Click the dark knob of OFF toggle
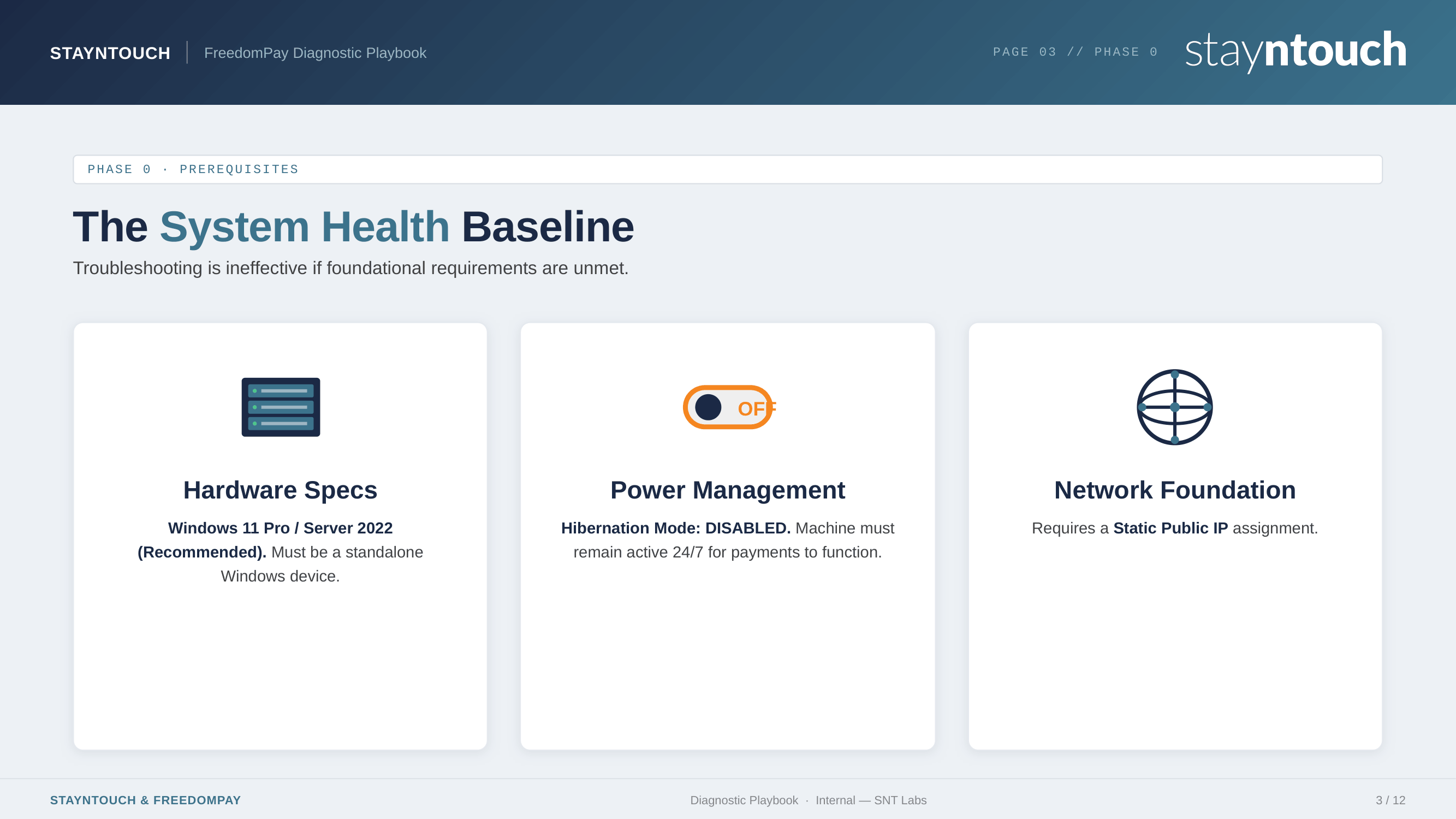This screenshot has width=1456, height=819. coord(708,407)
